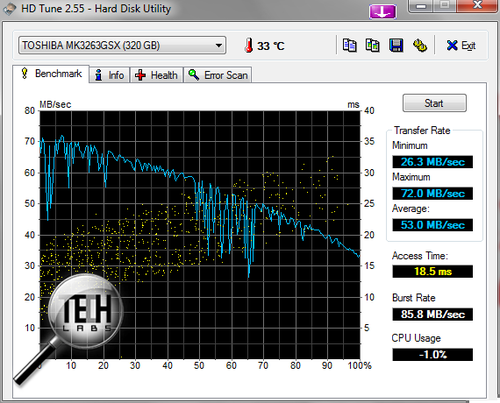Click the copy text to clipboard icon
The height and width of the screenshot is (403, 500).
tap(350, 45)
